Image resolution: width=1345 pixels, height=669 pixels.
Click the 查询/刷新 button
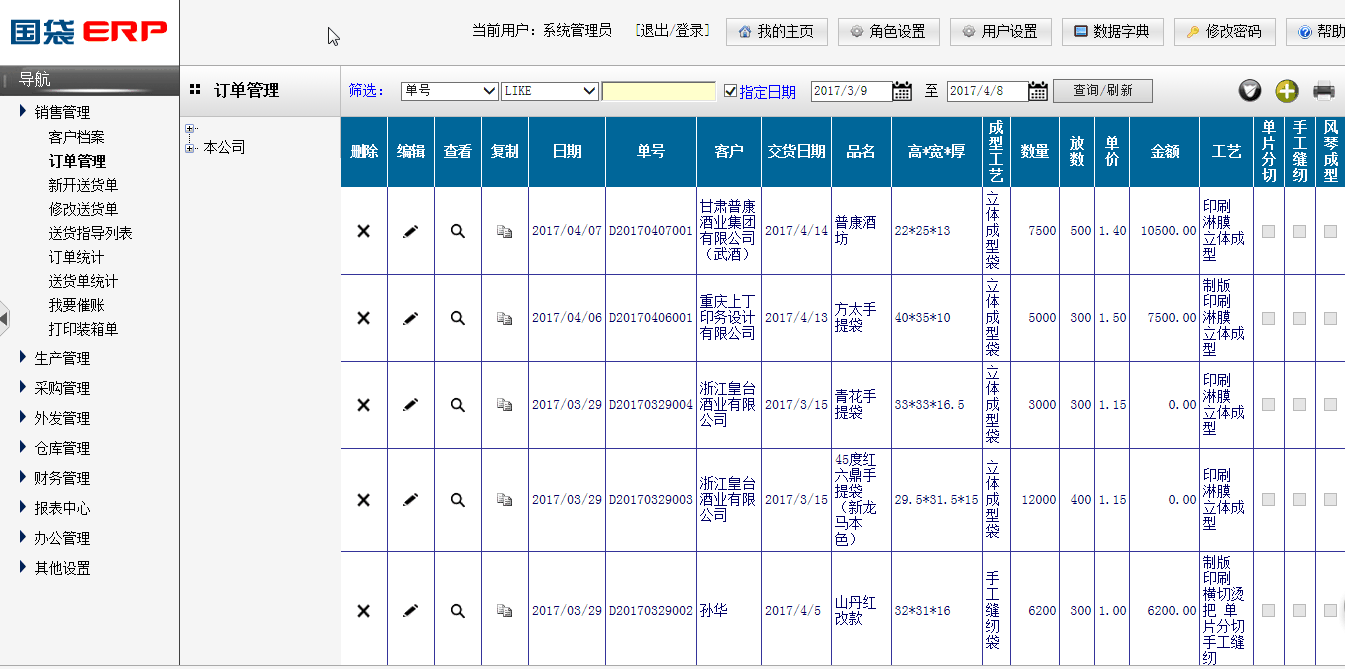tap(1102, 91)
